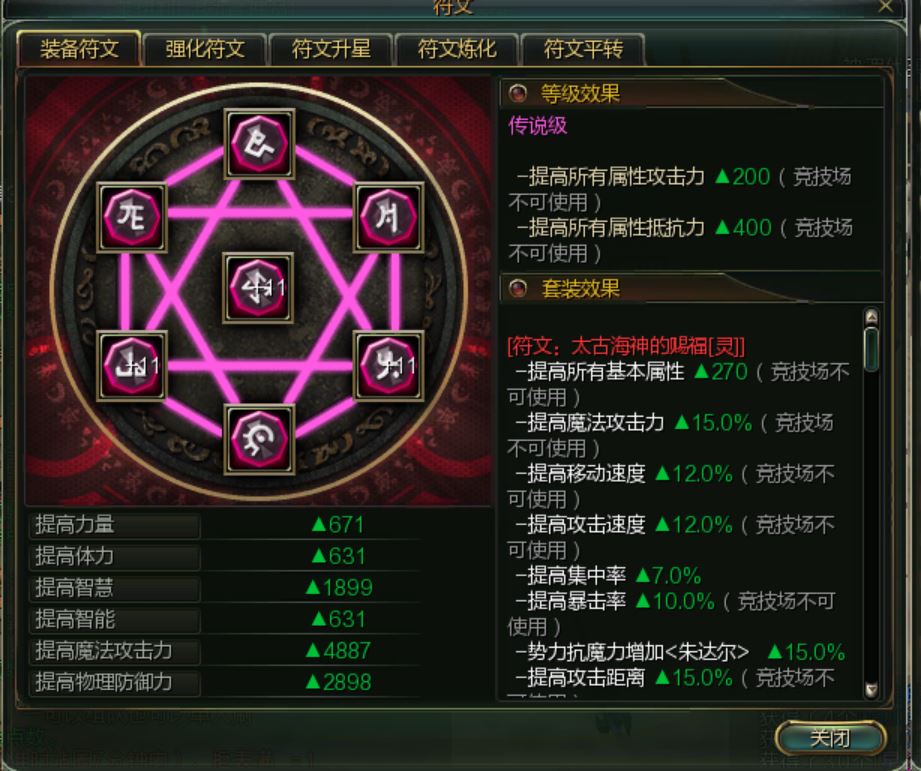This screenshot has height=771, width=921.
Task: Open the 符文升星 tab
Action: click(331, 49)
